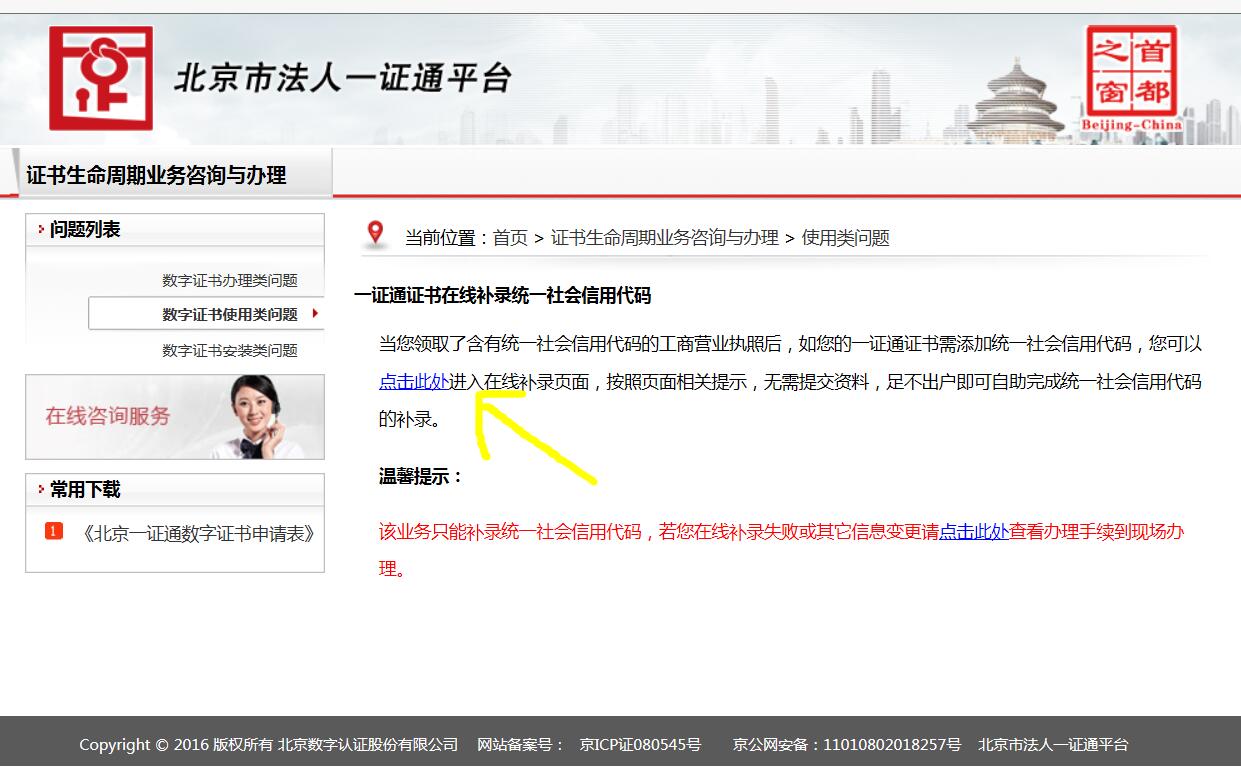Collapse the 数字证书使用类问题 category
The width and height of the screenshot is (1241, 783).
(232, 313)
